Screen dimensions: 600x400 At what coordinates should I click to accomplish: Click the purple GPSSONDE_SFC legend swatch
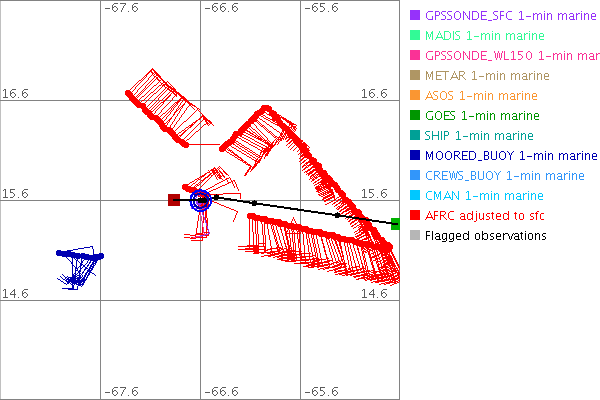[414, 16]
